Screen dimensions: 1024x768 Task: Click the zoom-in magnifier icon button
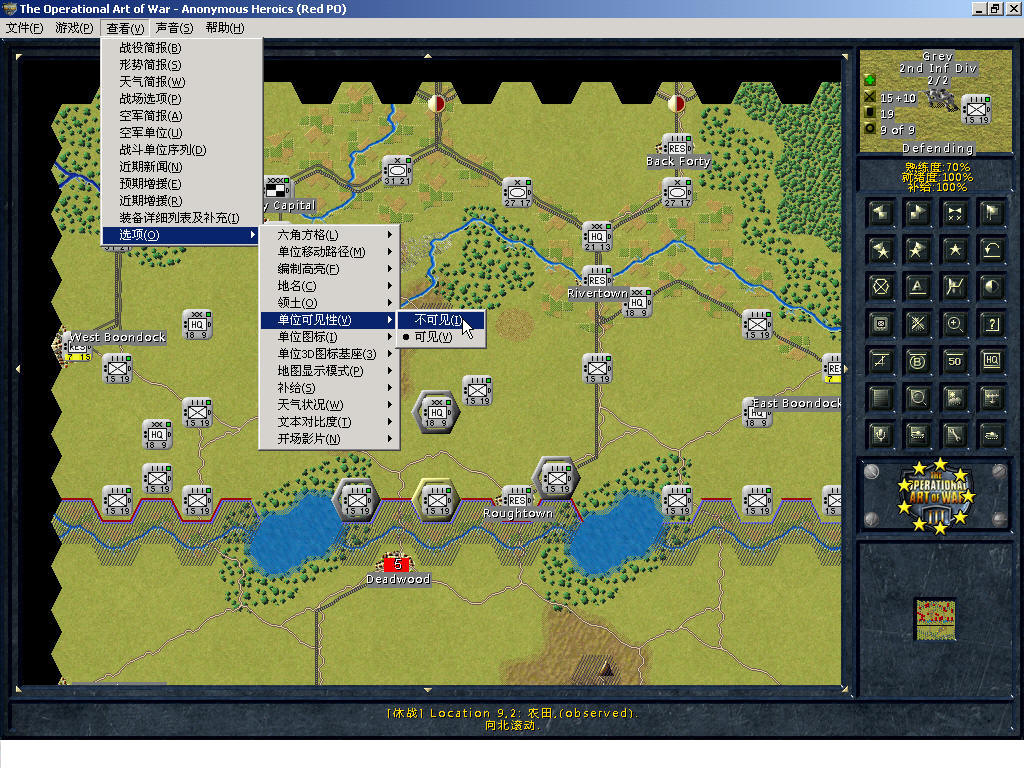click(955, 323)
